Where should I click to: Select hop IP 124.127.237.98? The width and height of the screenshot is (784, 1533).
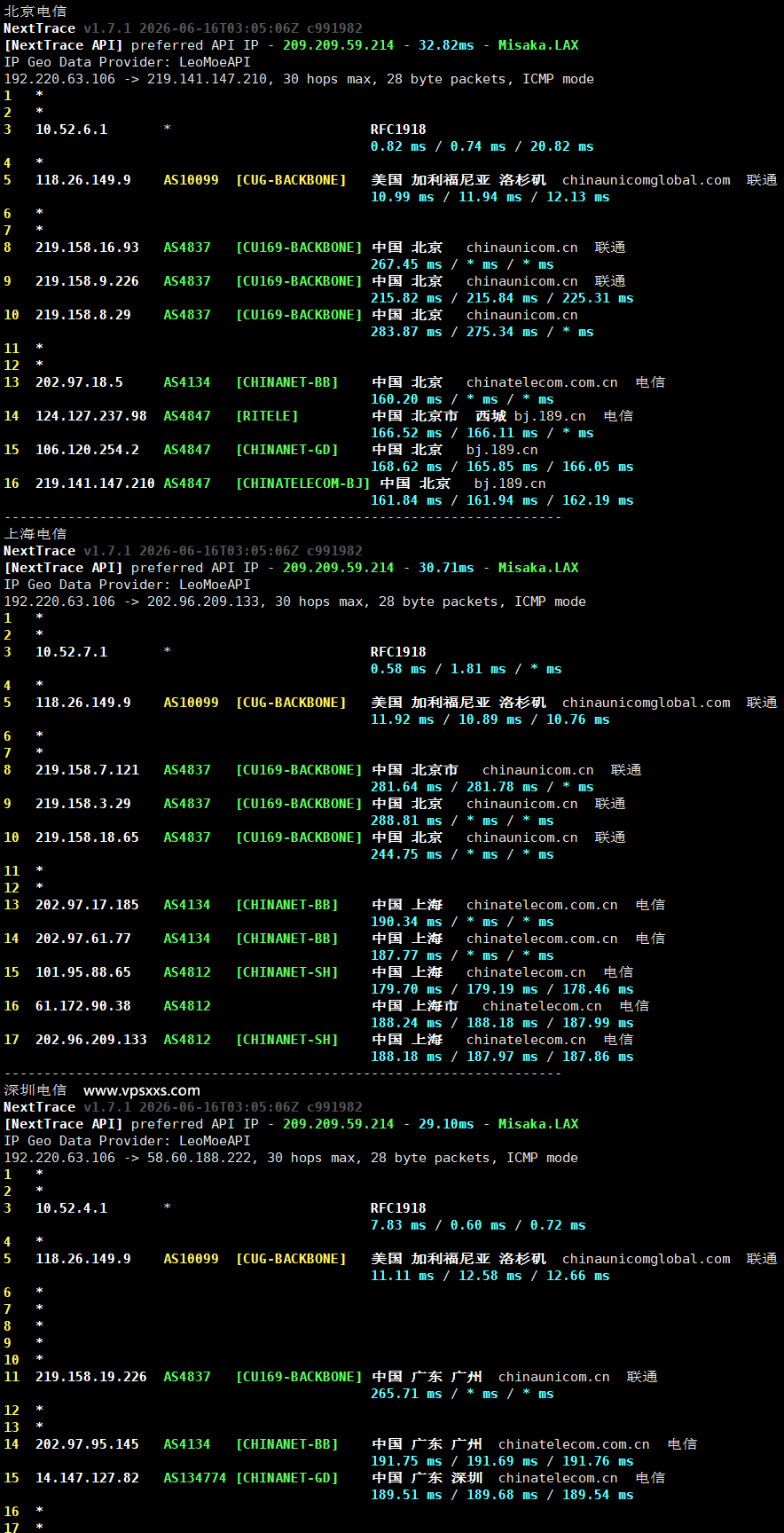(x=91, y=416)
